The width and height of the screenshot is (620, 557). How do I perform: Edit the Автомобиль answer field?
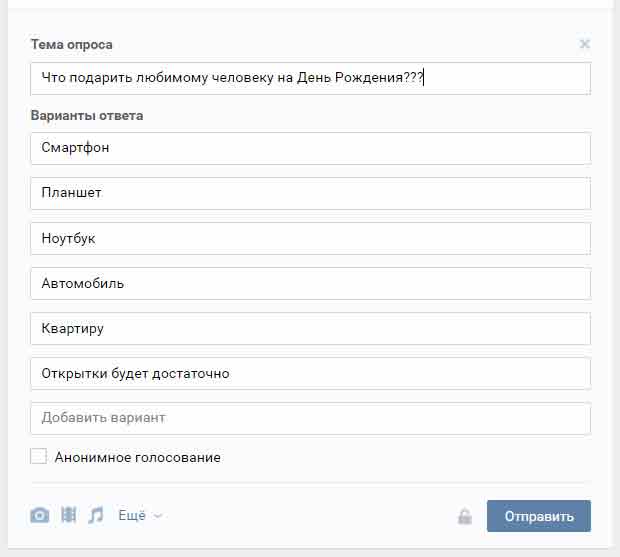pos(310,283)
